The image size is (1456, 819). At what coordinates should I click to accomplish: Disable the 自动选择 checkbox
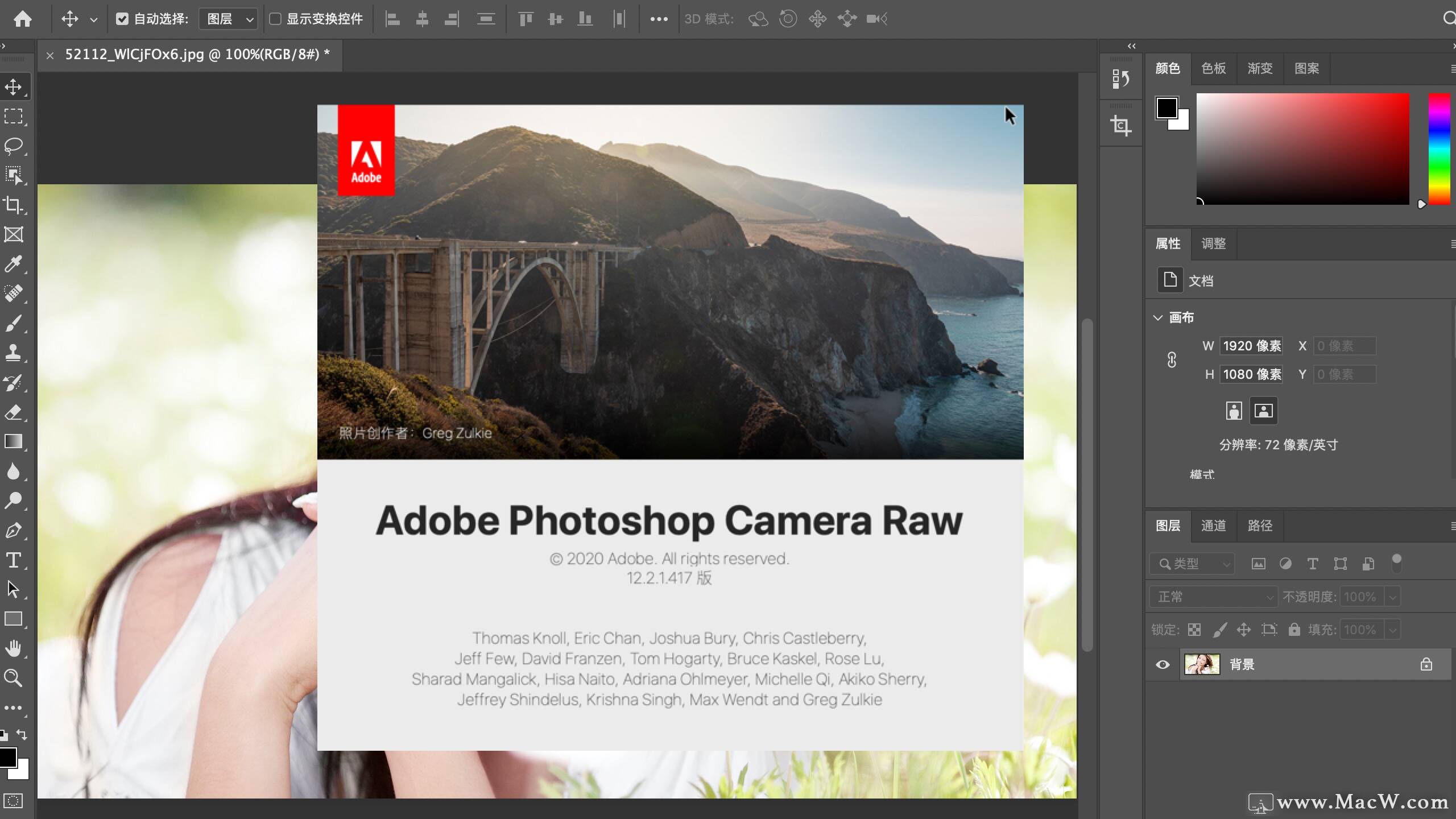click(x=123, y=18)
